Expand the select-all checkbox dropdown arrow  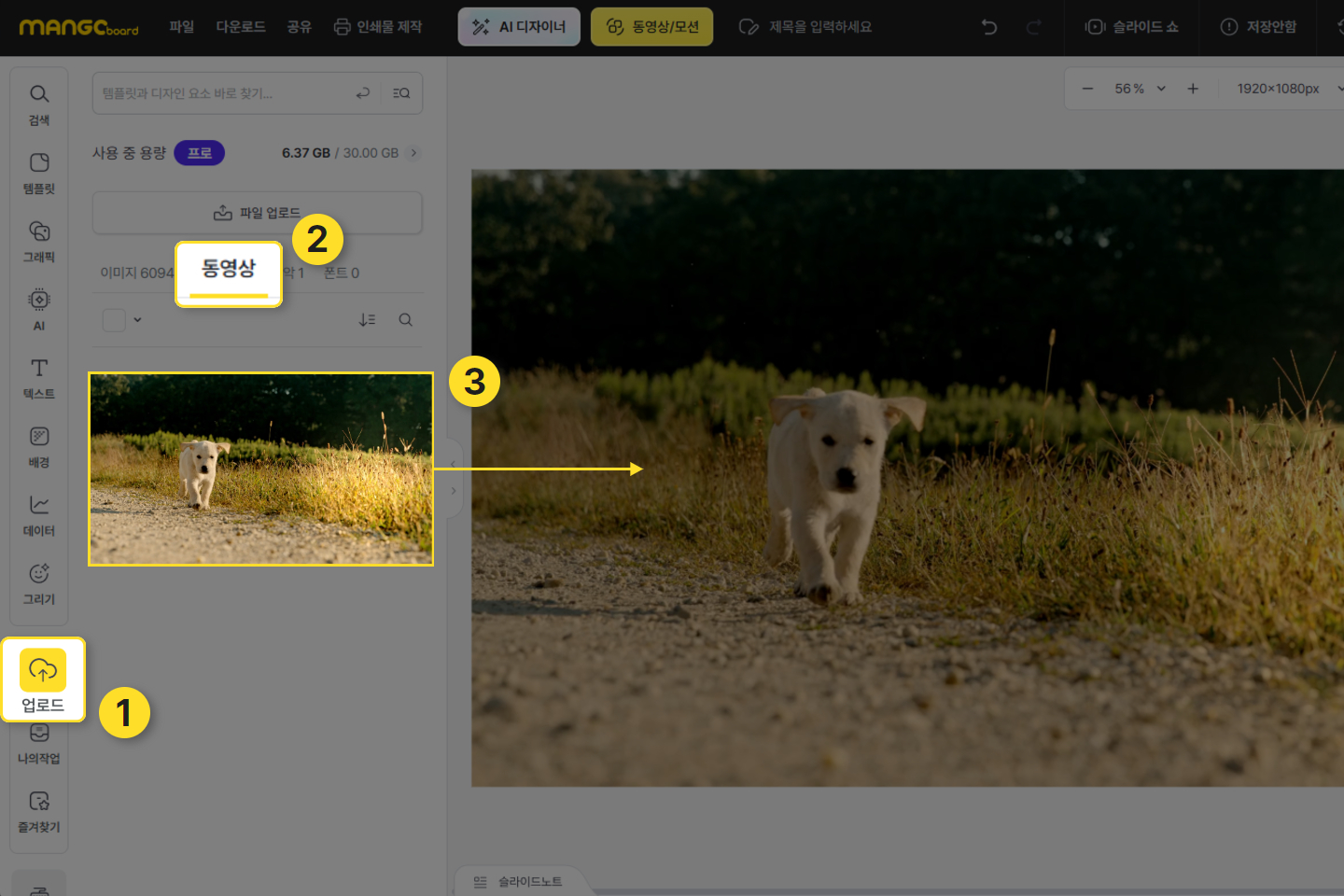coord(138,320)
